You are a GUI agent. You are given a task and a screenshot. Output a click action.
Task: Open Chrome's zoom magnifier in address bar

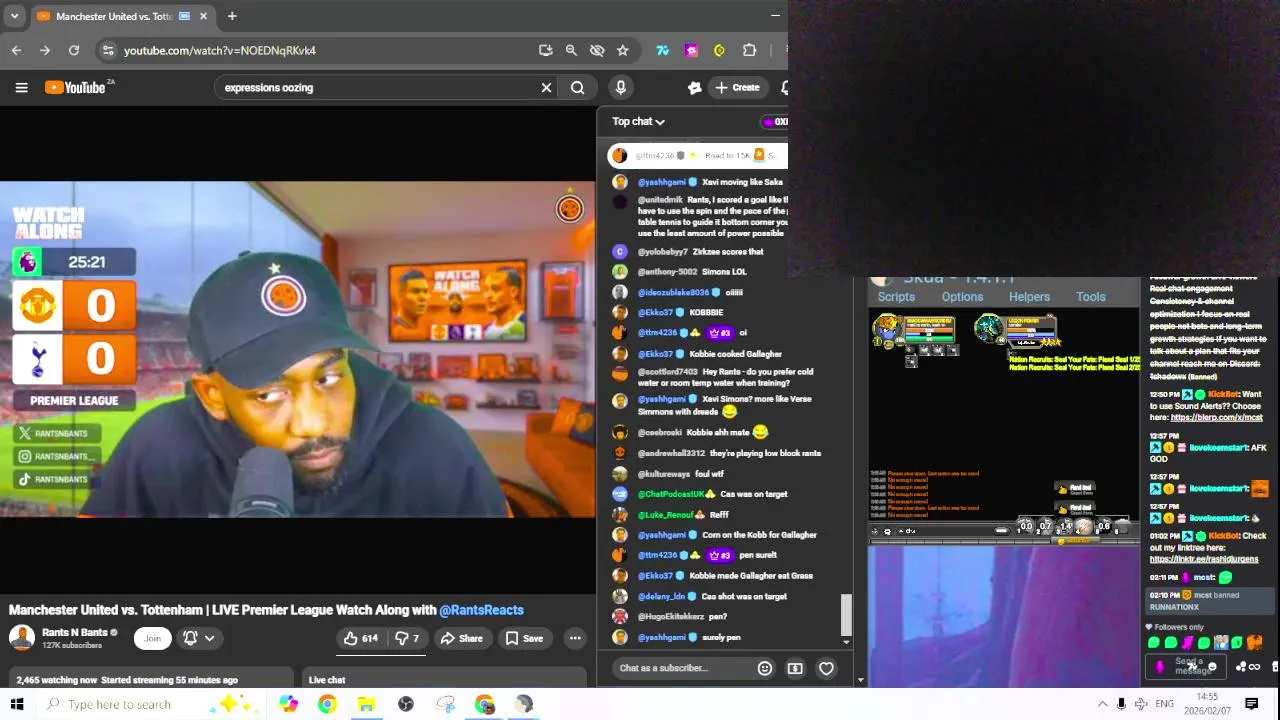[x=571, y=50]
